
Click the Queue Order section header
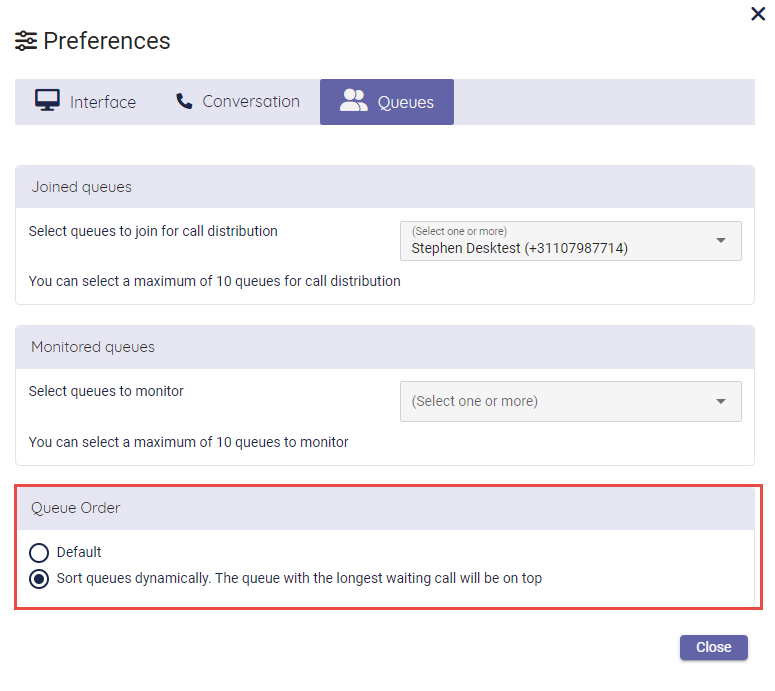coord(76,508)
